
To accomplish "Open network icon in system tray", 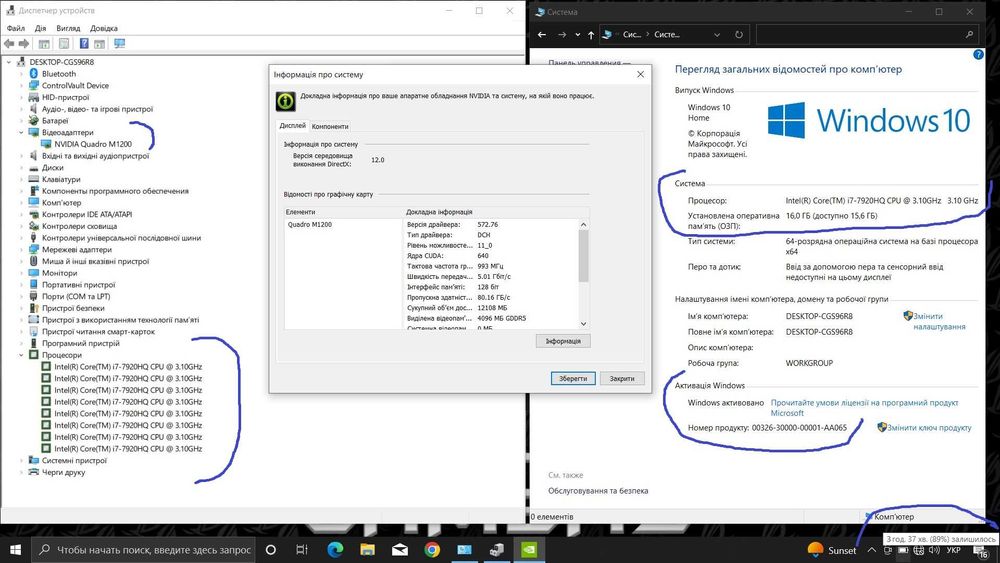I will click(x=918, y=550).
